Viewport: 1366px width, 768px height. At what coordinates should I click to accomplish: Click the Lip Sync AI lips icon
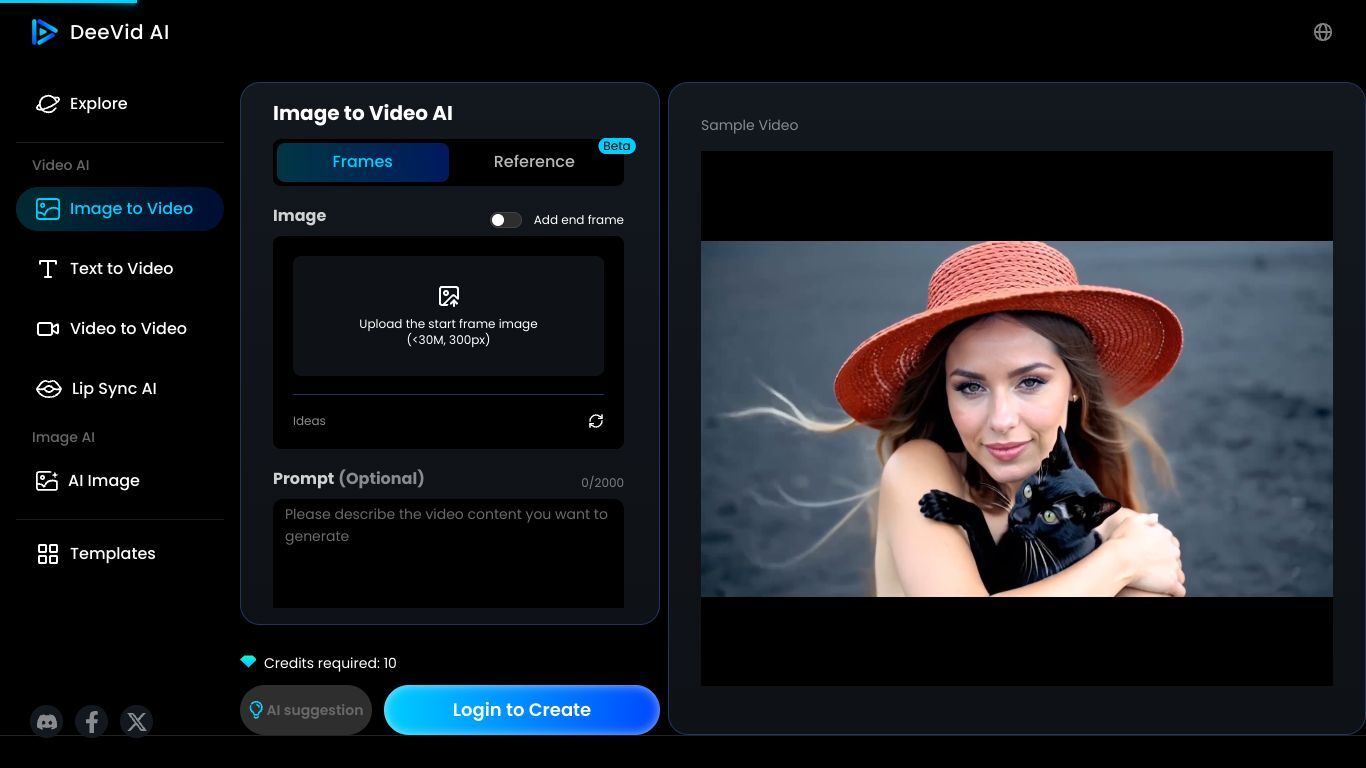coord(48,389)
